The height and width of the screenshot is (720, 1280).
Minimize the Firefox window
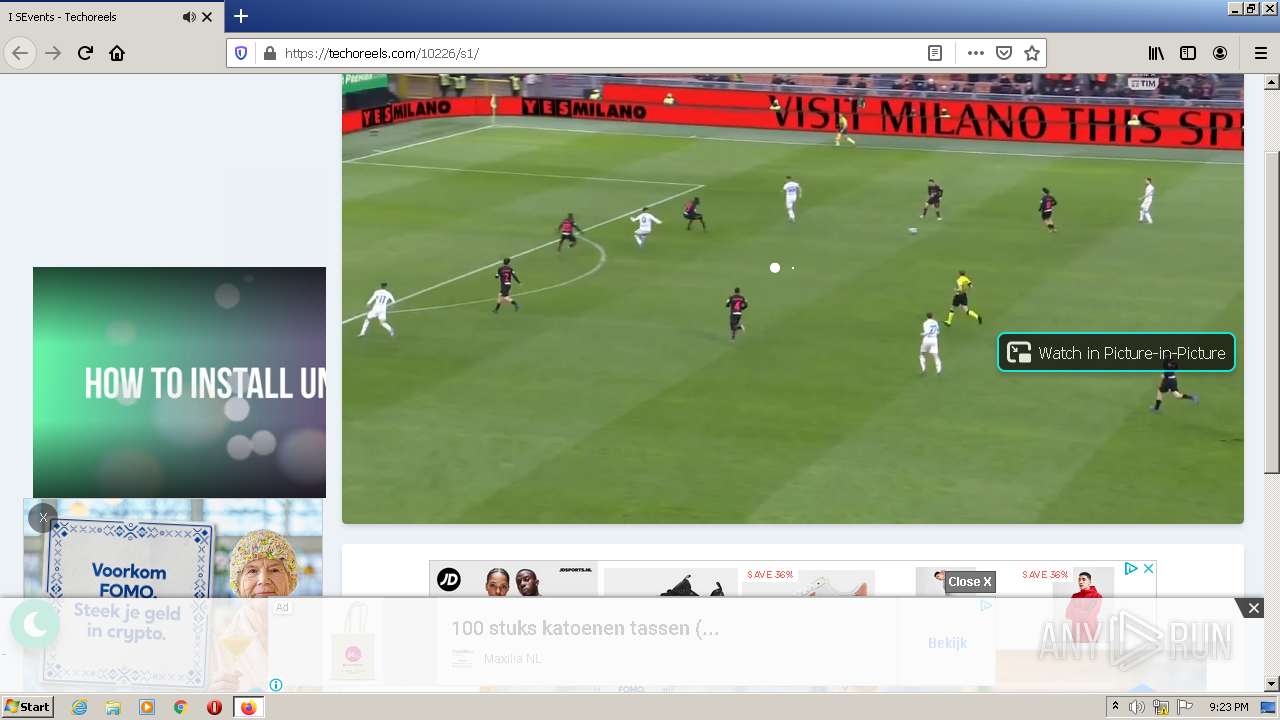tap(1235, 8)
